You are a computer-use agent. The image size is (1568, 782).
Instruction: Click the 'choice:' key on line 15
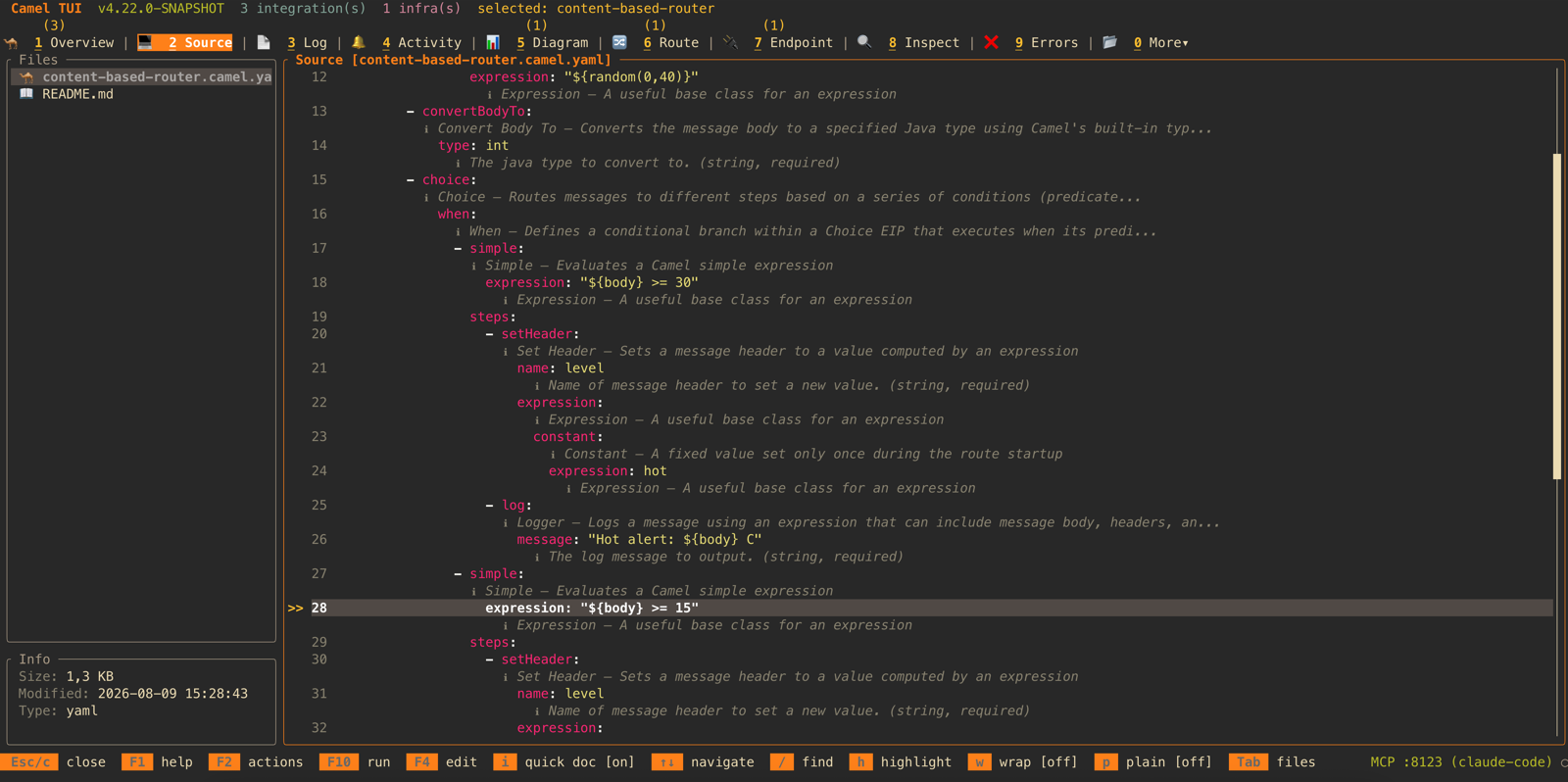450,180
